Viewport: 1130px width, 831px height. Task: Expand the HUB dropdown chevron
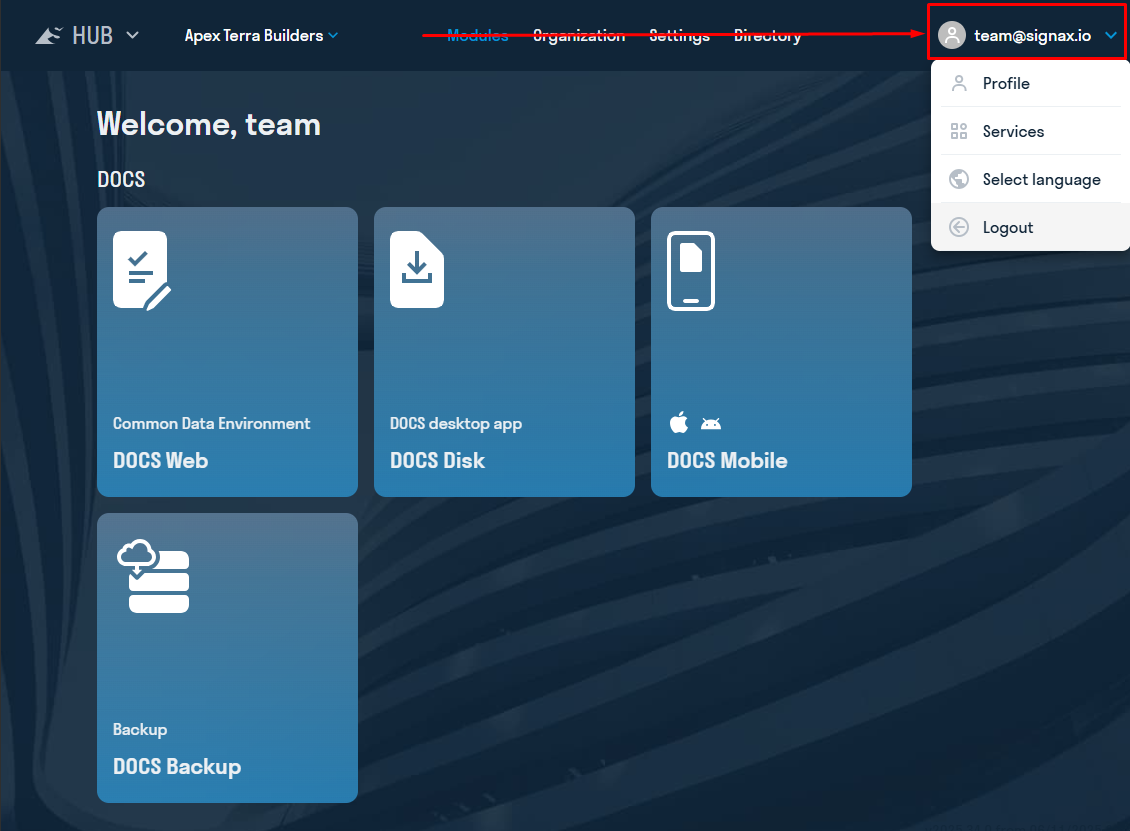(x=133, y=35)
